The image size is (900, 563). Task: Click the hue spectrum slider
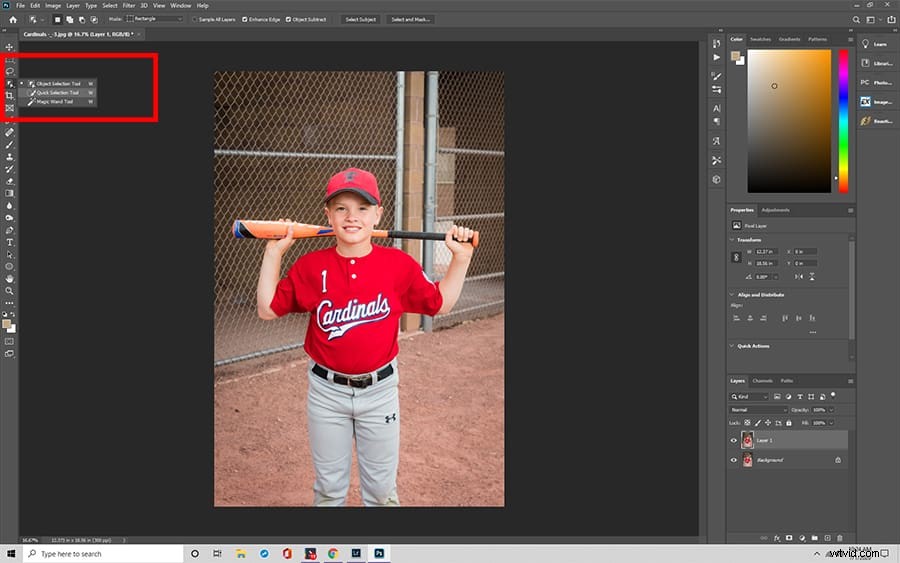[x=843, y=121]
